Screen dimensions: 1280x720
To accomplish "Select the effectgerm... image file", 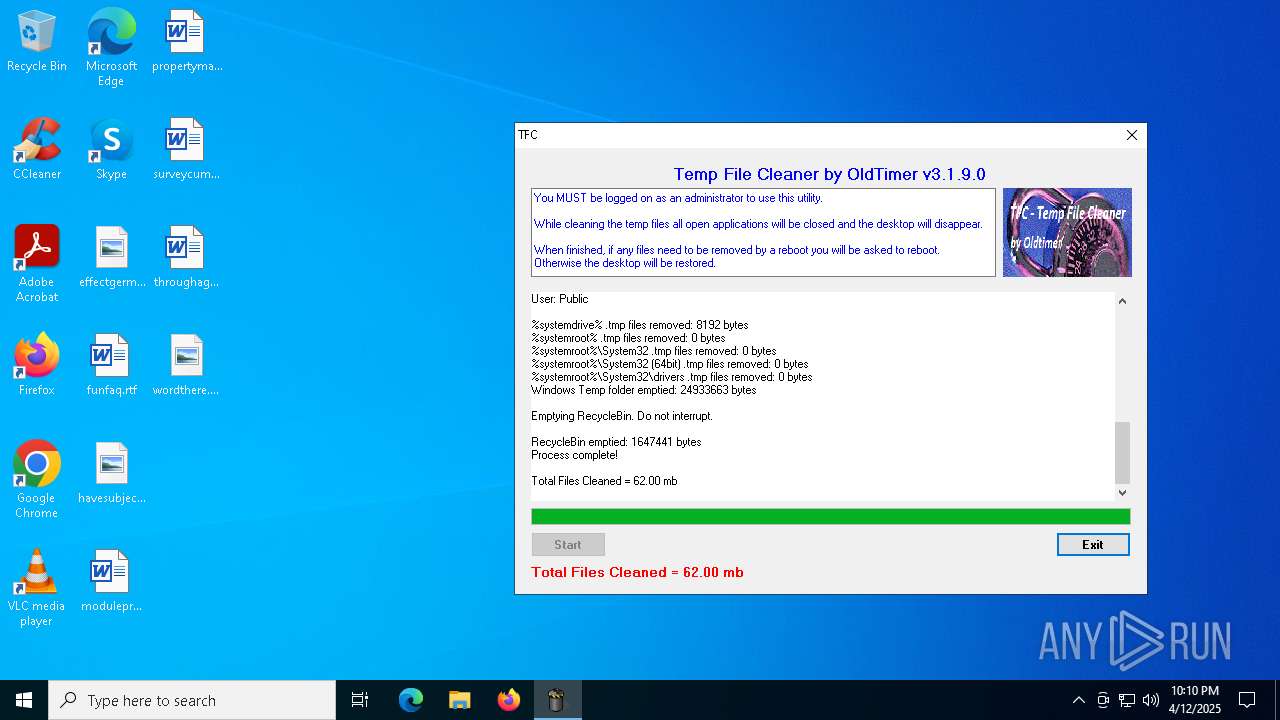I will (x=111, y=257).
